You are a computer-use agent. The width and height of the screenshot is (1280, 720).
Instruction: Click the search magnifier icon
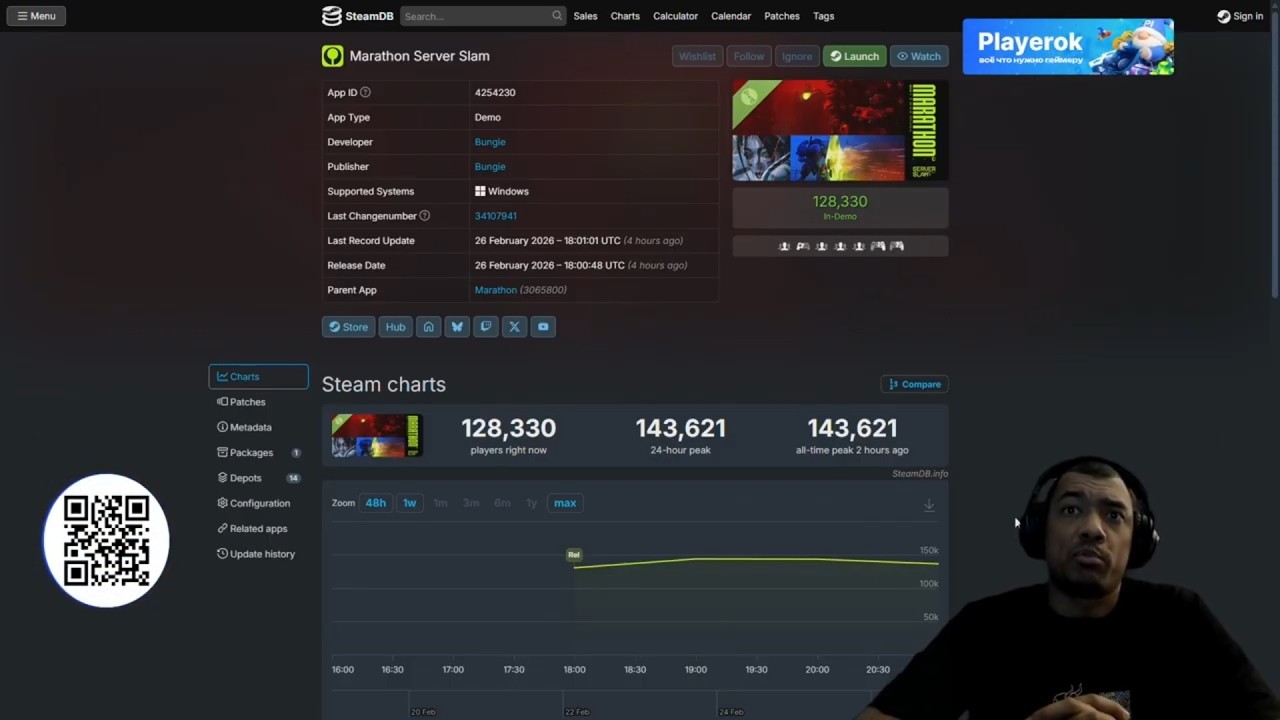pos(557,16)
